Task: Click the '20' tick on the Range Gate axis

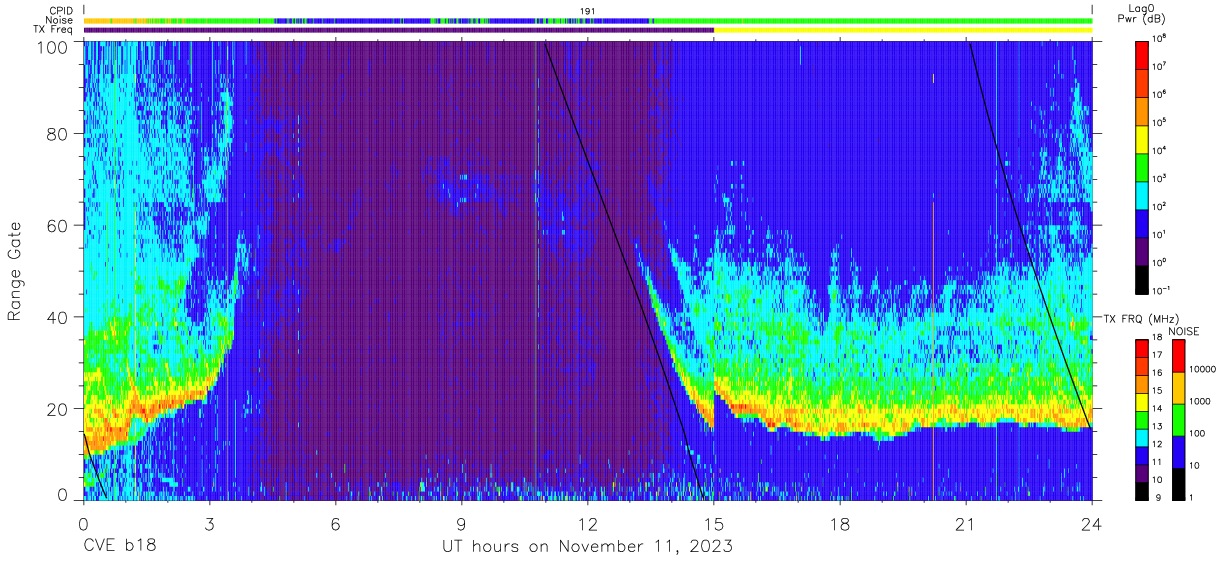Action: click(59, 409)
